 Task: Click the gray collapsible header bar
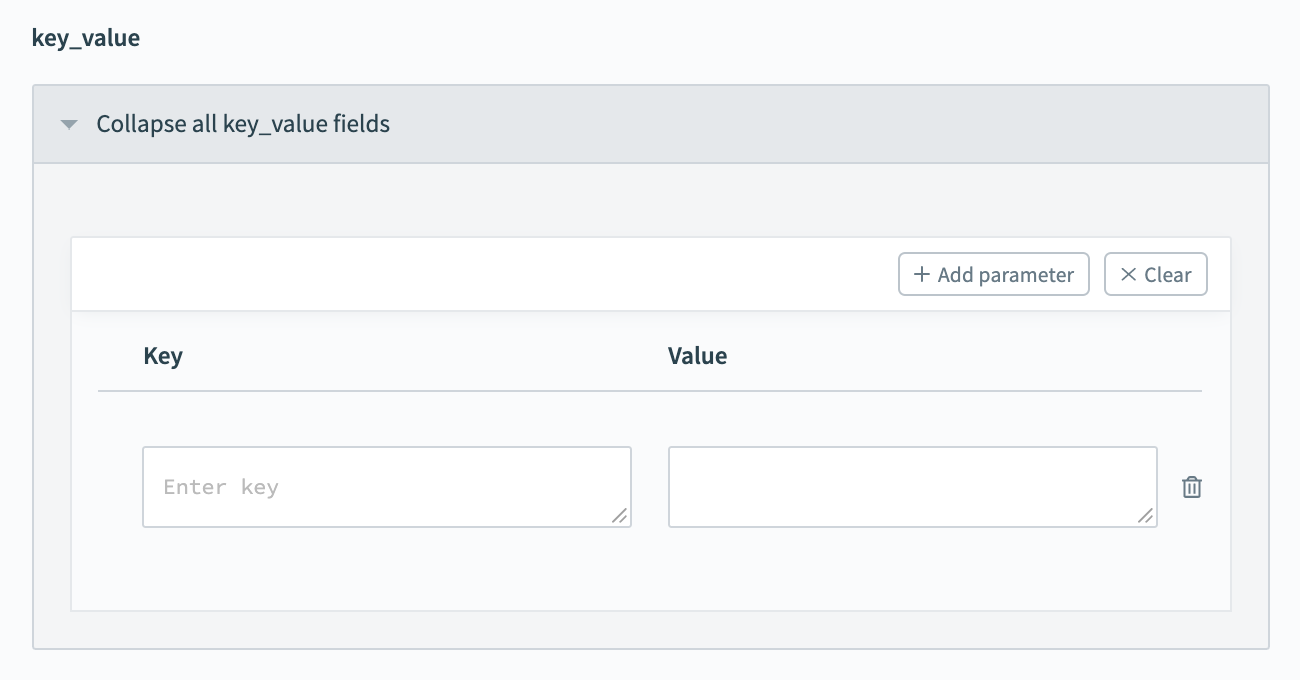point(650,124)
